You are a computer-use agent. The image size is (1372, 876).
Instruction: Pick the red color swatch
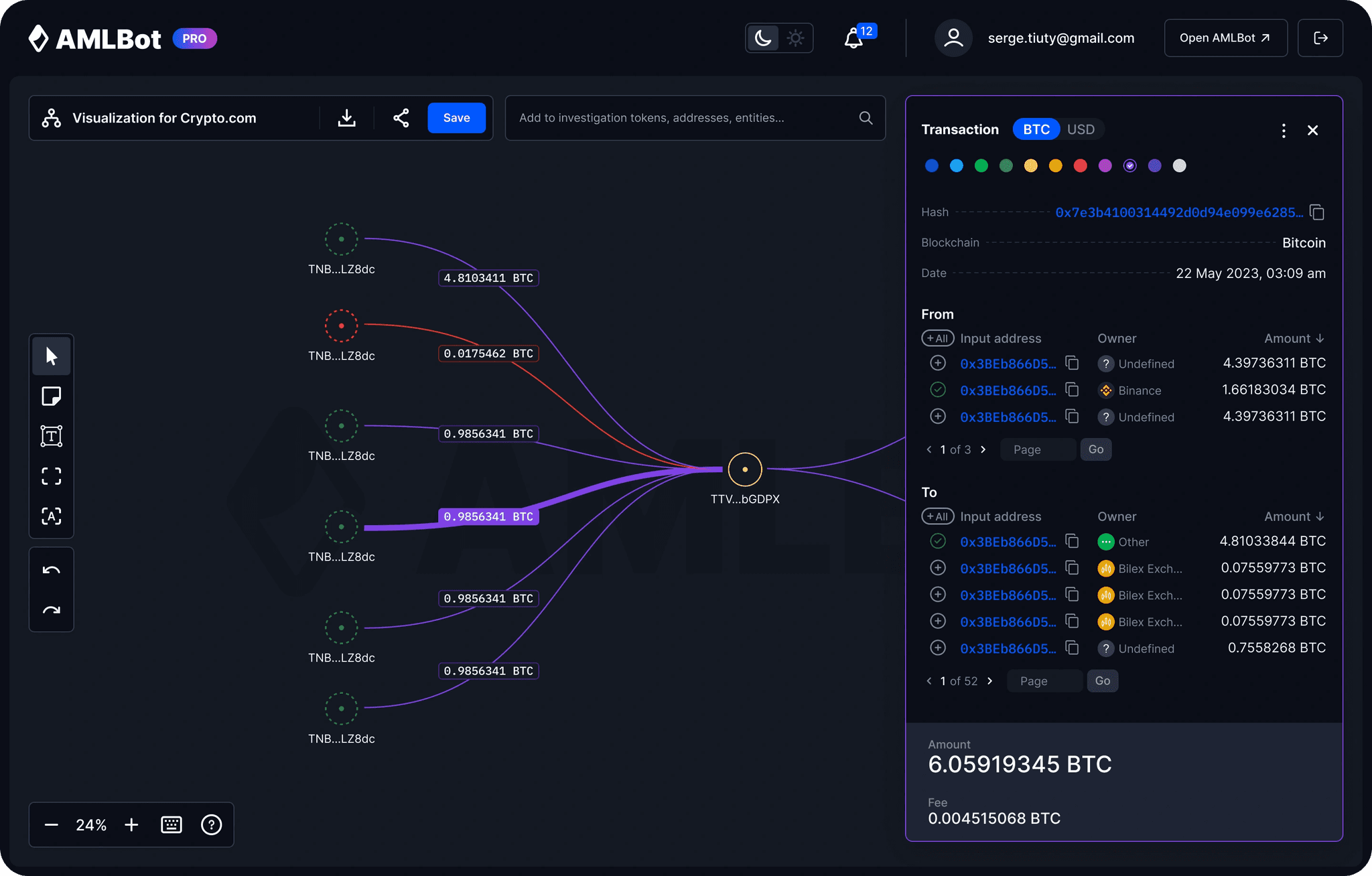[1080, 165]
